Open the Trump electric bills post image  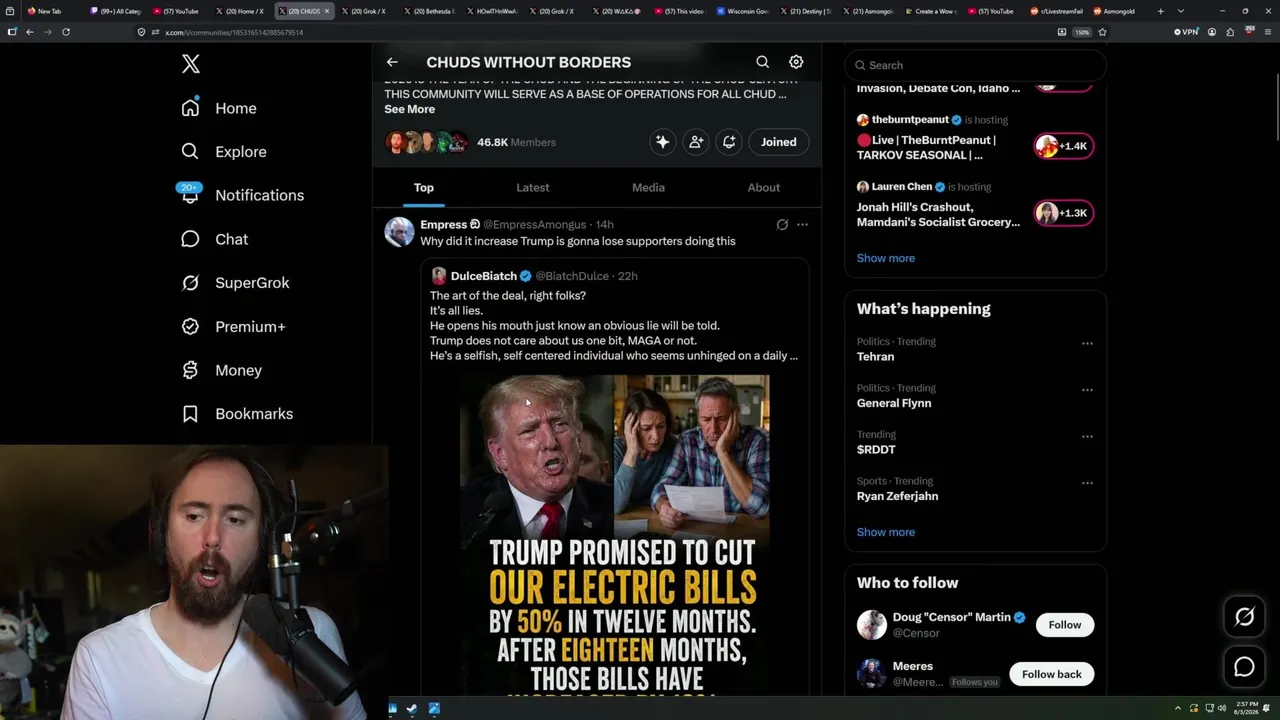pos(615,535)
